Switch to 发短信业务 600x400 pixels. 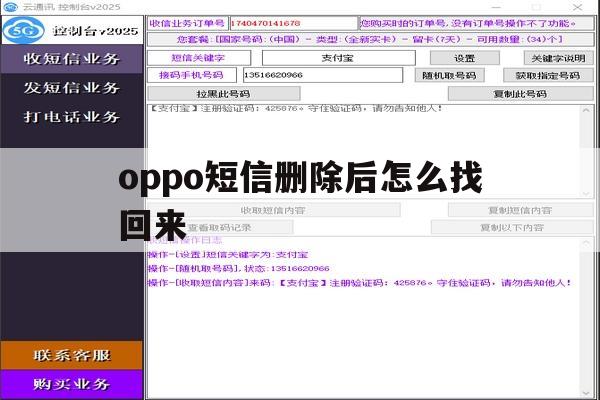pyautogui.click(x=72, y=88)
